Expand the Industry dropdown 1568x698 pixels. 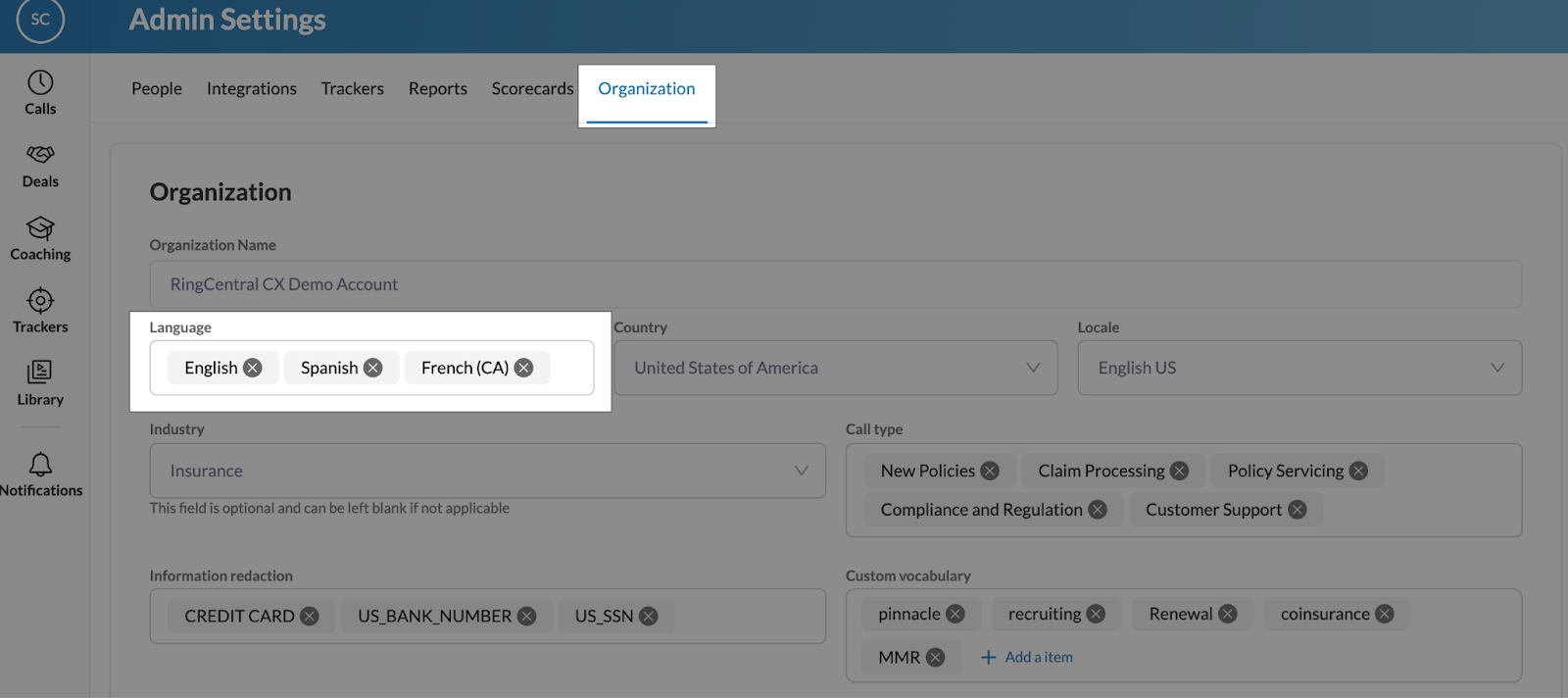click(x=801, y=471)
